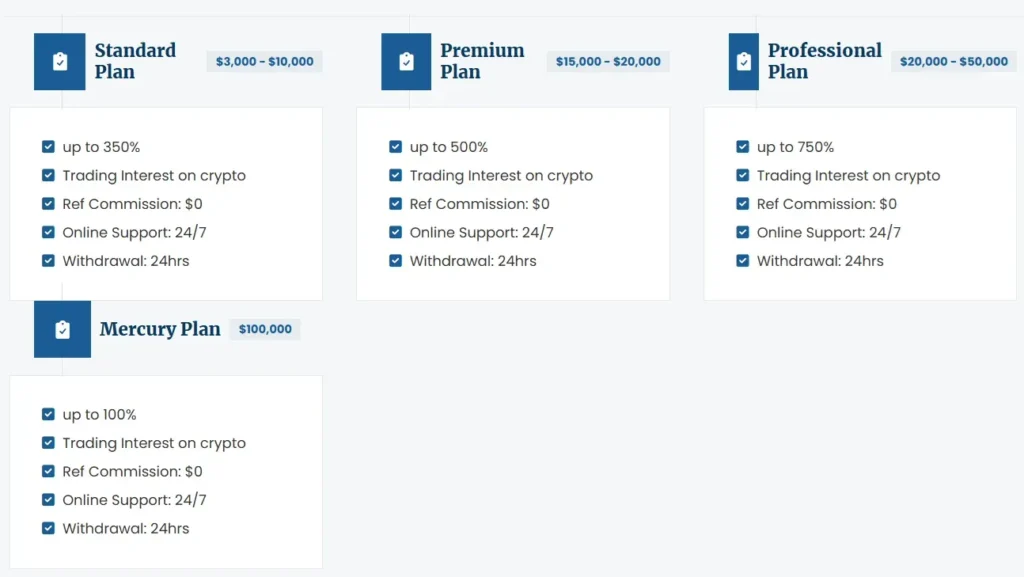Click the Standard Plan feature card
1024x577 pixels.
coord(165,203)
